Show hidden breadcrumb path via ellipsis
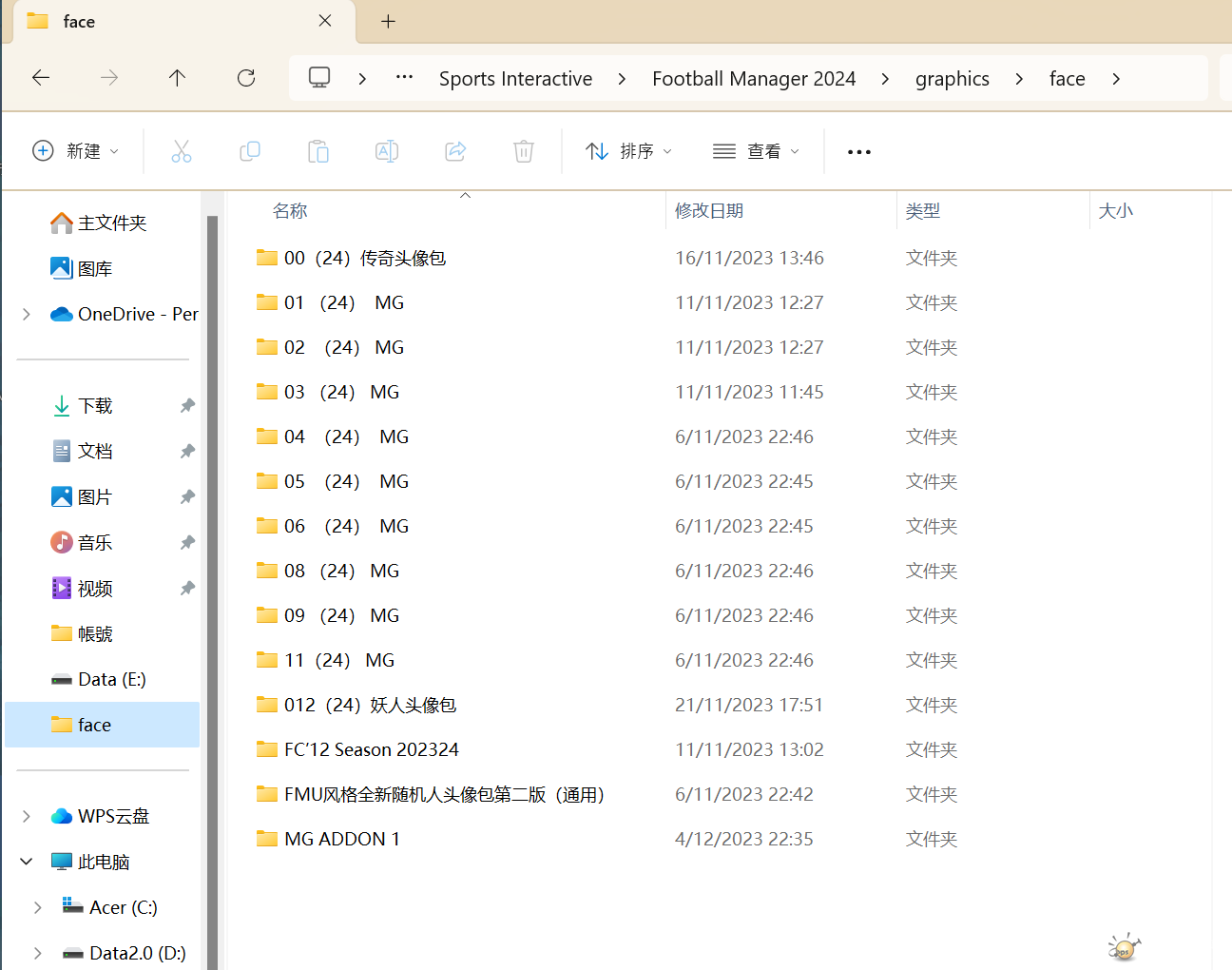Screen dimensions: 1232x970 (x=404, y=78)
